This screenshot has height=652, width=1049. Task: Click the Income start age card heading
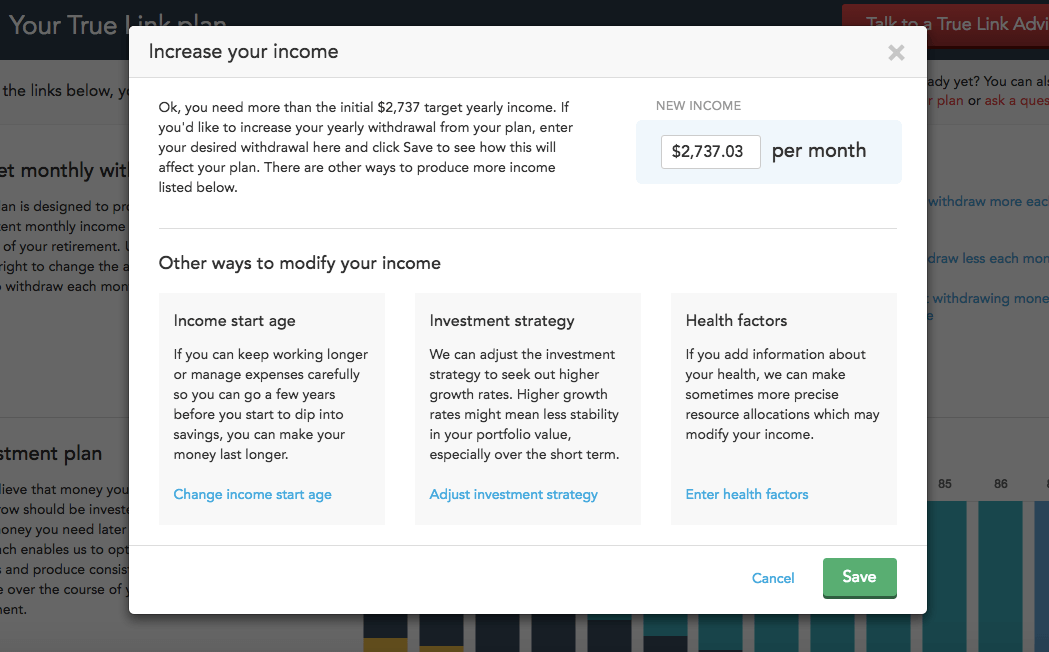point(234,321)
